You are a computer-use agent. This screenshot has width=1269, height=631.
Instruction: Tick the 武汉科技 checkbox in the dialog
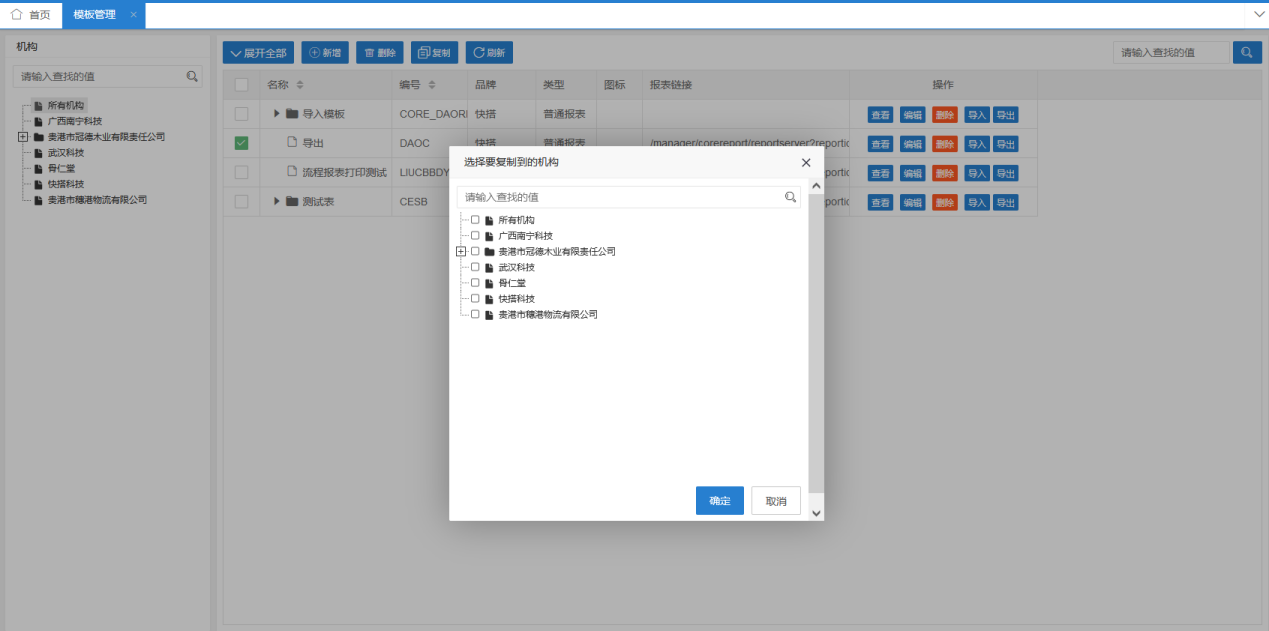(x=475, y=267)
